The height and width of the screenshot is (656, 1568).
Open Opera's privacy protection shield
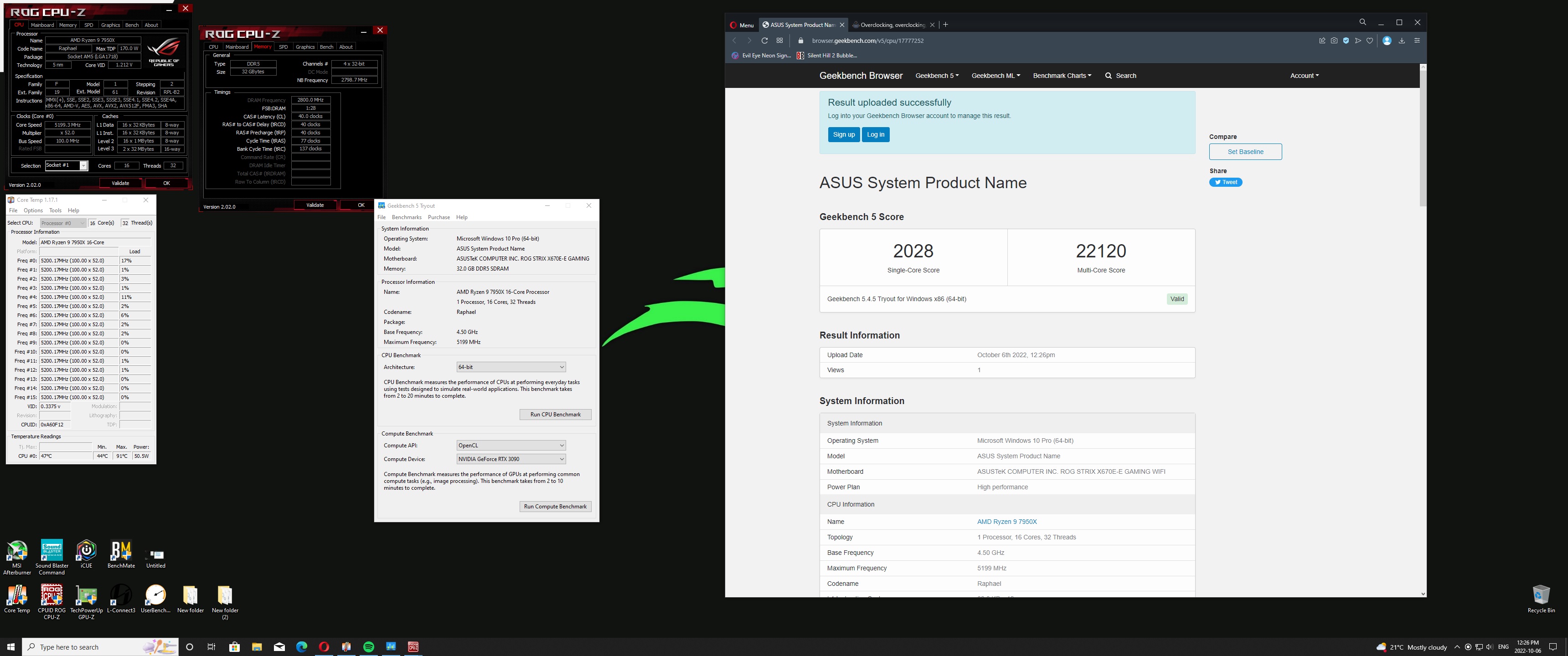tap(1346, 41)
